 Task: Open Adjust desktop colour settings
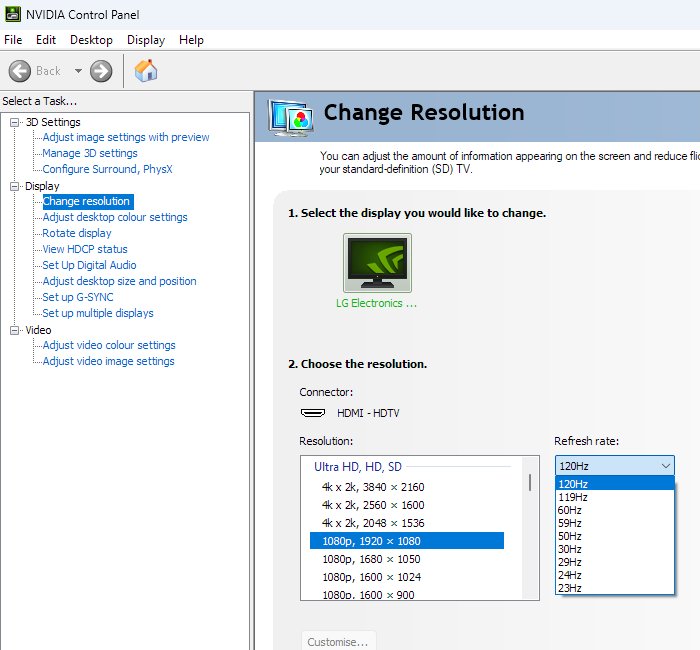115,217
